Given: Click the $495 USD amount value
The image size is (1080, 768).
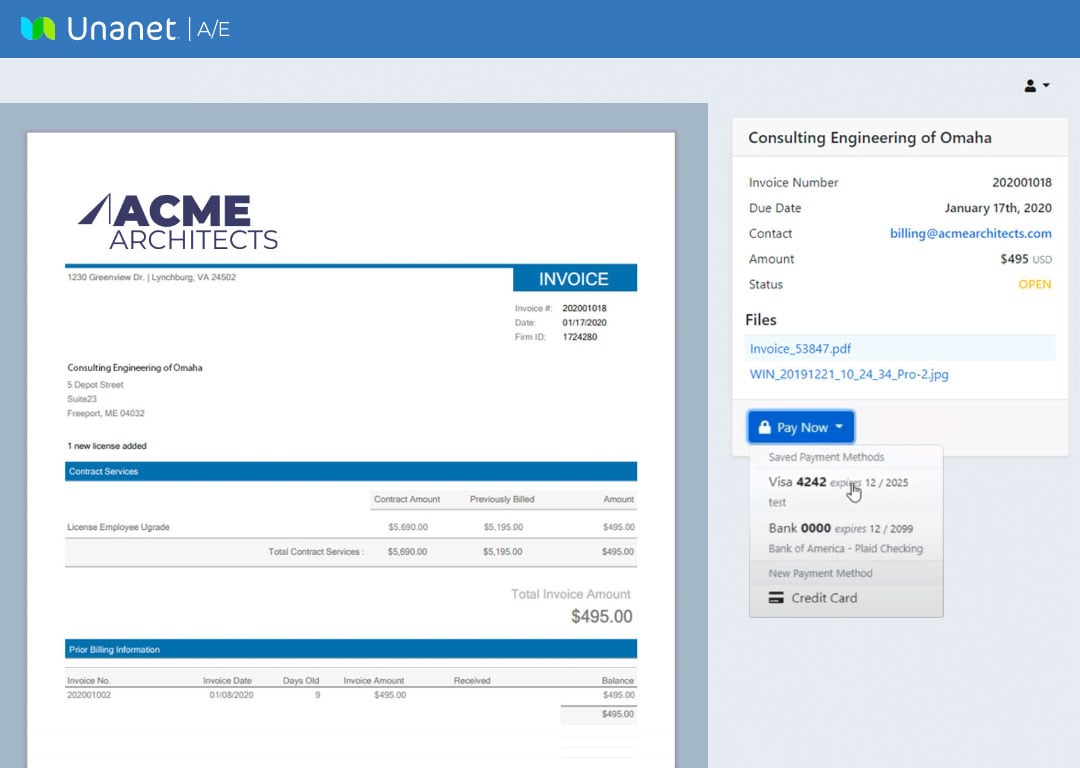Looking at the screenshot, I should point(1026,259).
